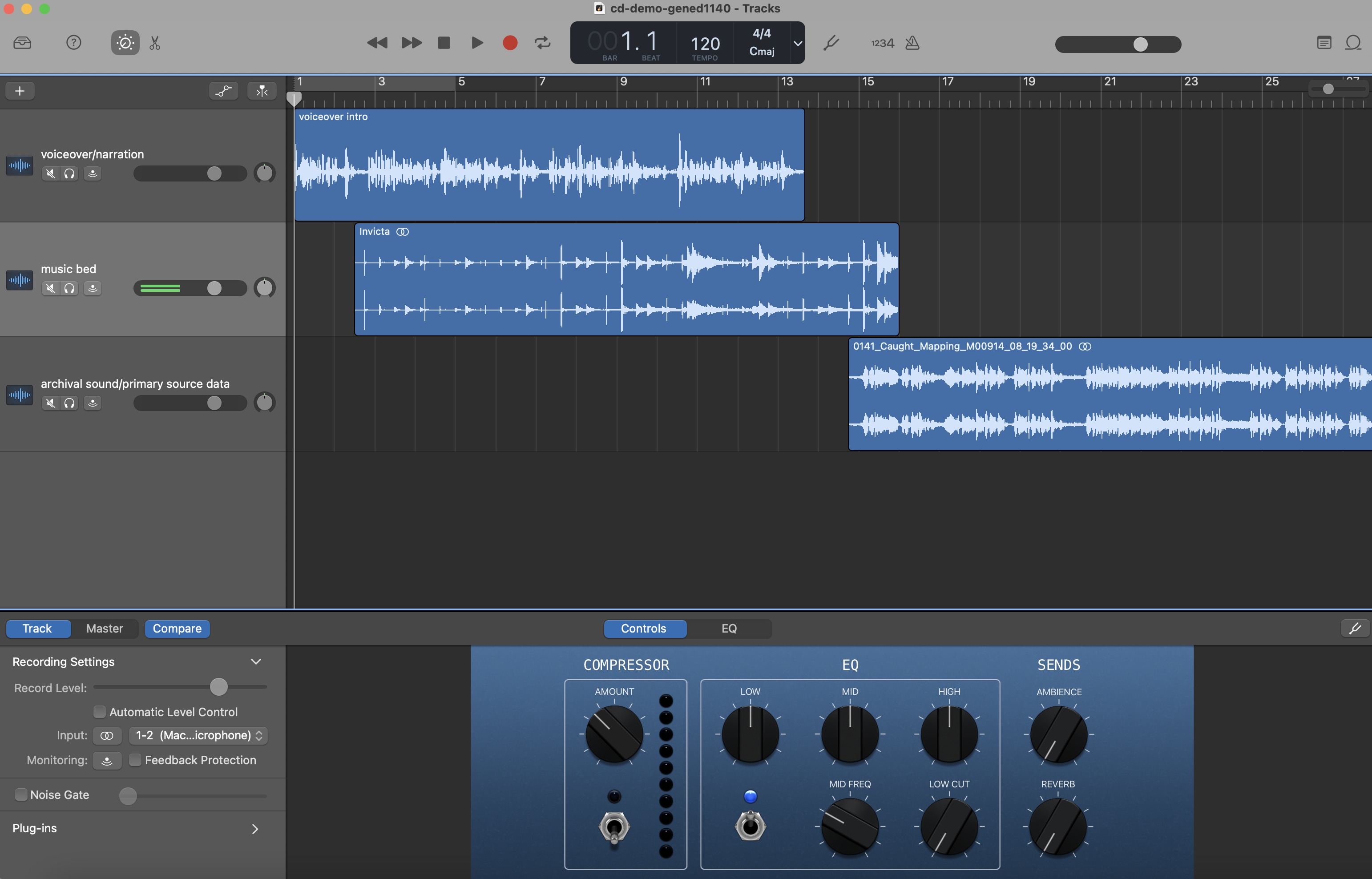Enable the Noise Gate checkbox
Viewport: 1372px width, 879px height.
(21, 794)
